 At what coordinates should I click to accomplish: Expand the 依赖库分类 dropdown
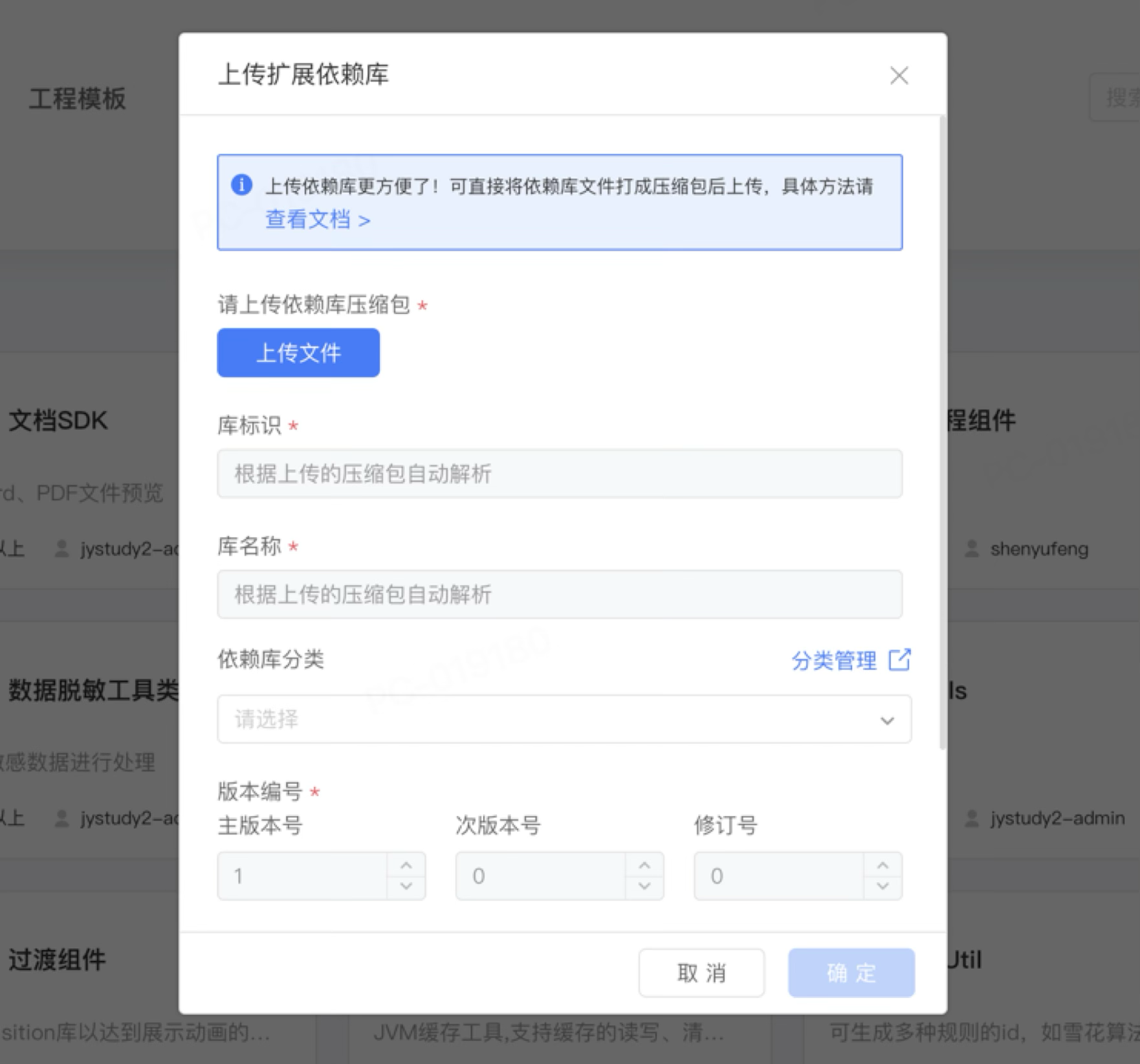point(550,719)
